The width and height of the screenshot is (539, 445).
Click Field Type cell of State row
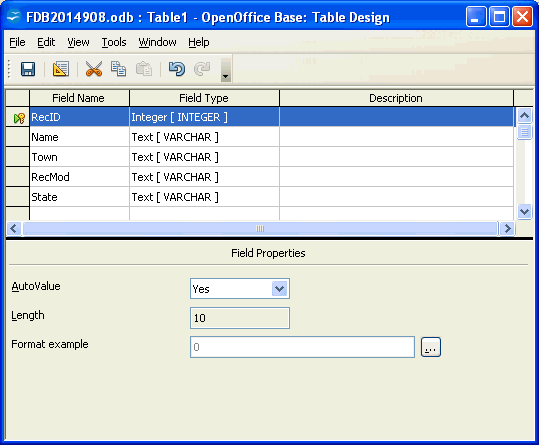tap(205, 197)
